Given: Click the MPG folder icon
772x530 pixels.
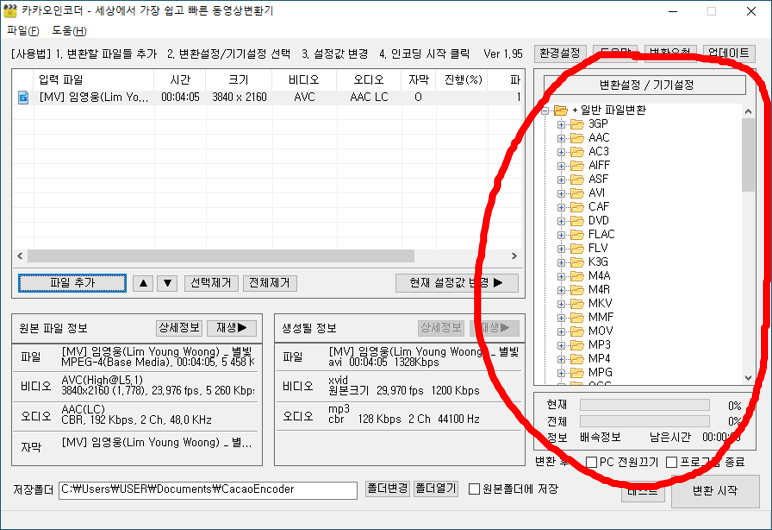Looking at the screenshot, I should click(577, 372).
